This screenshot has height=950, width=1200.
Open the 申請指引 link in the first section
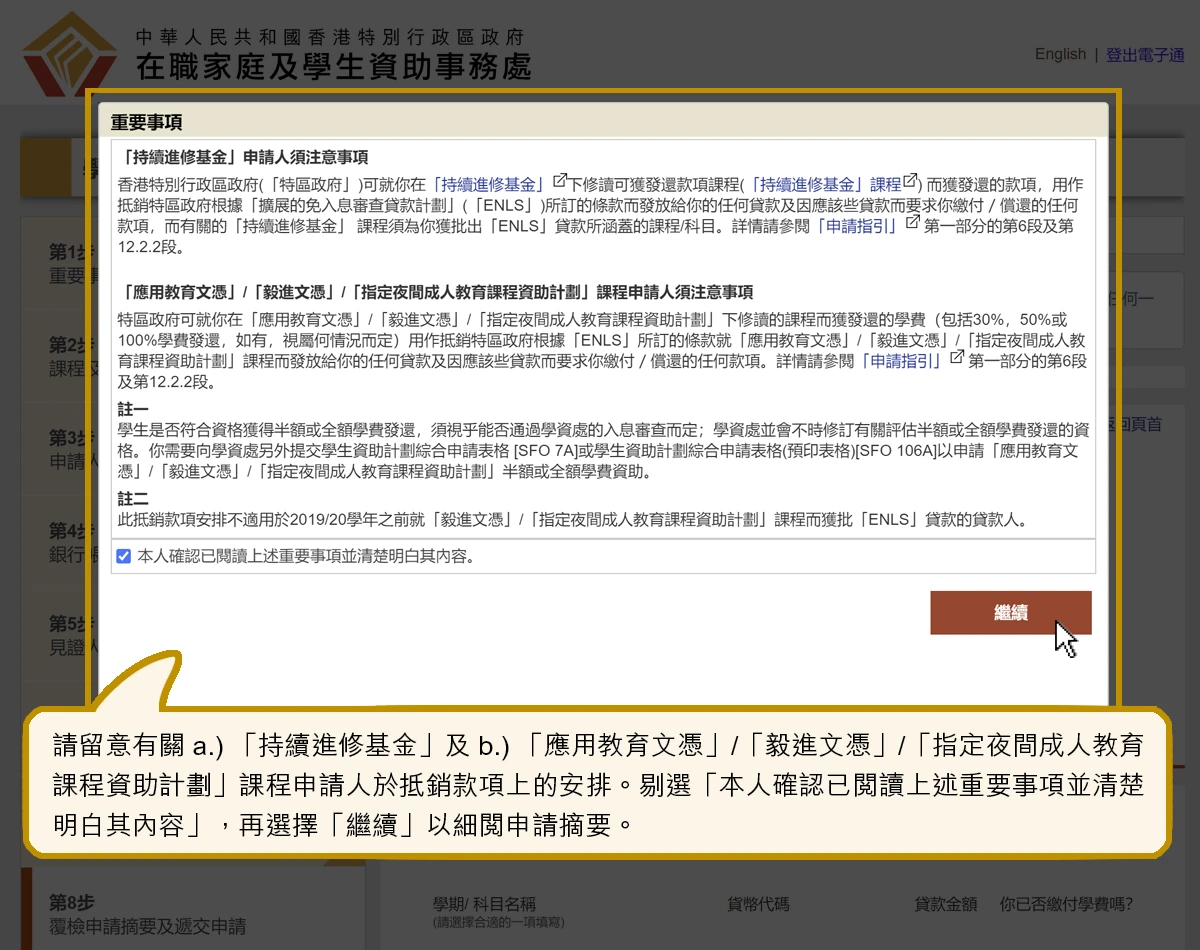tap(858, 226)
